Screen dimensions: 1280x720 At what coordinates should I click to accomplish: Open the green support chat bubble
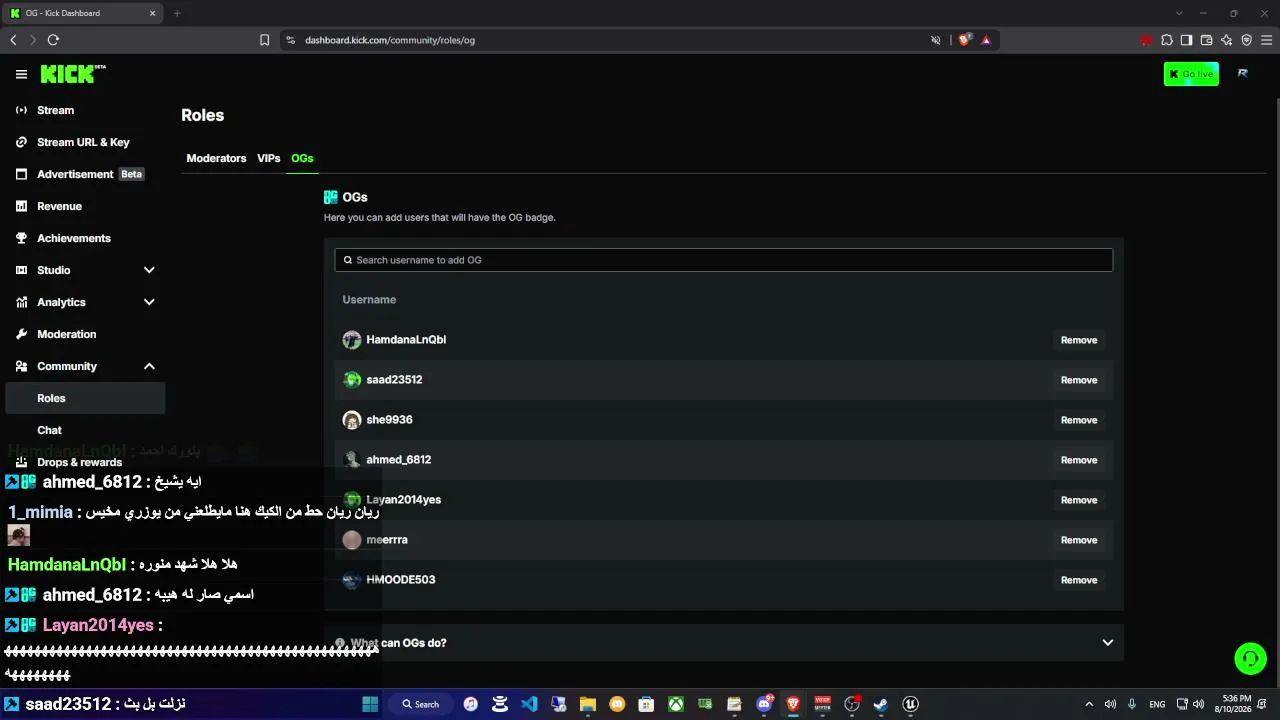1250,658
